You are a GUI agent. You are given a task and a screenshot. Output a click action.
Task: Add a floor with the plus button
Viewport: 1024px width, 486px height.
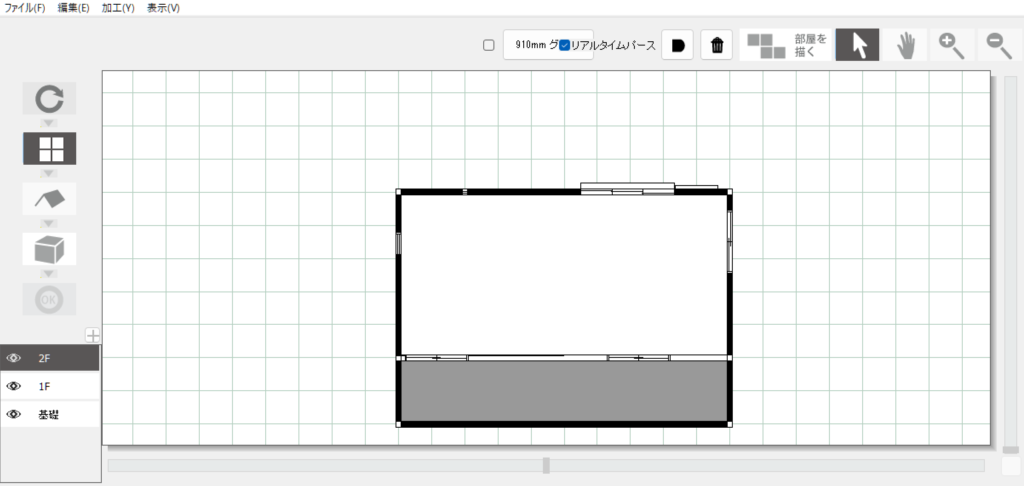[92, 335]
